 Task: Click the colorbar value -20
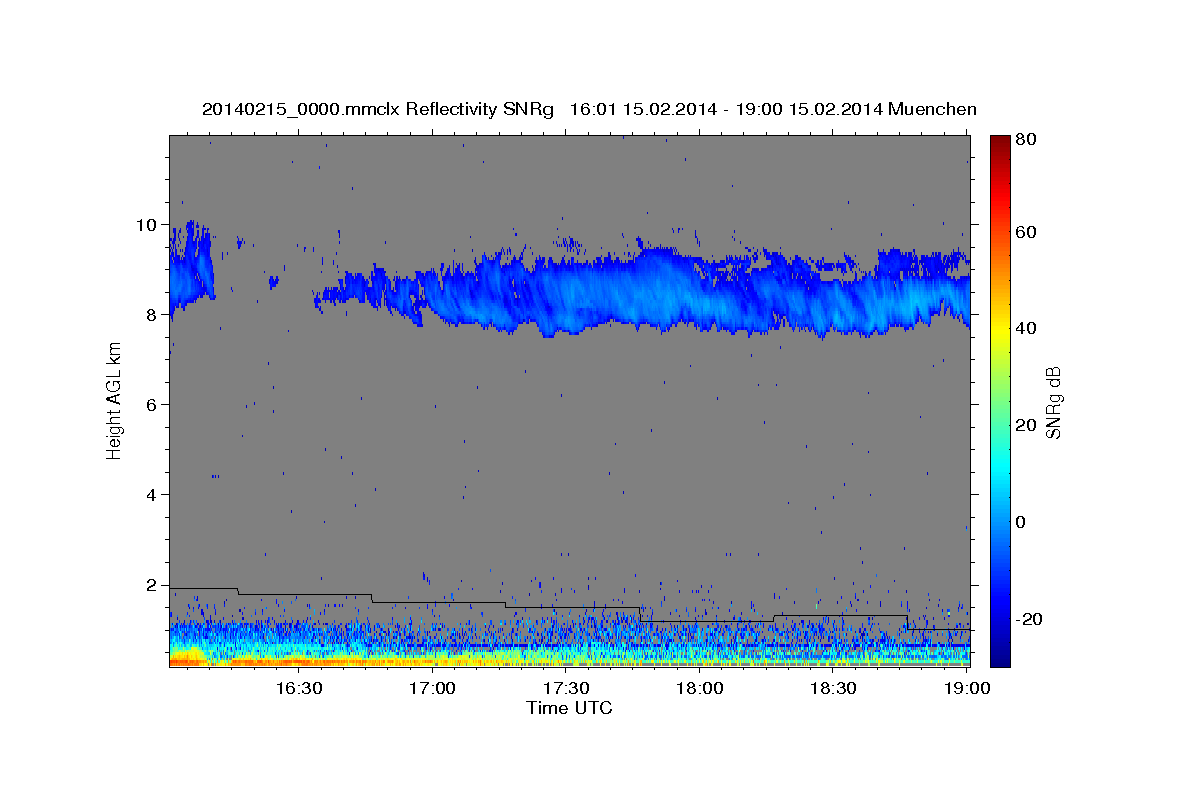(x=1030, y=619)
